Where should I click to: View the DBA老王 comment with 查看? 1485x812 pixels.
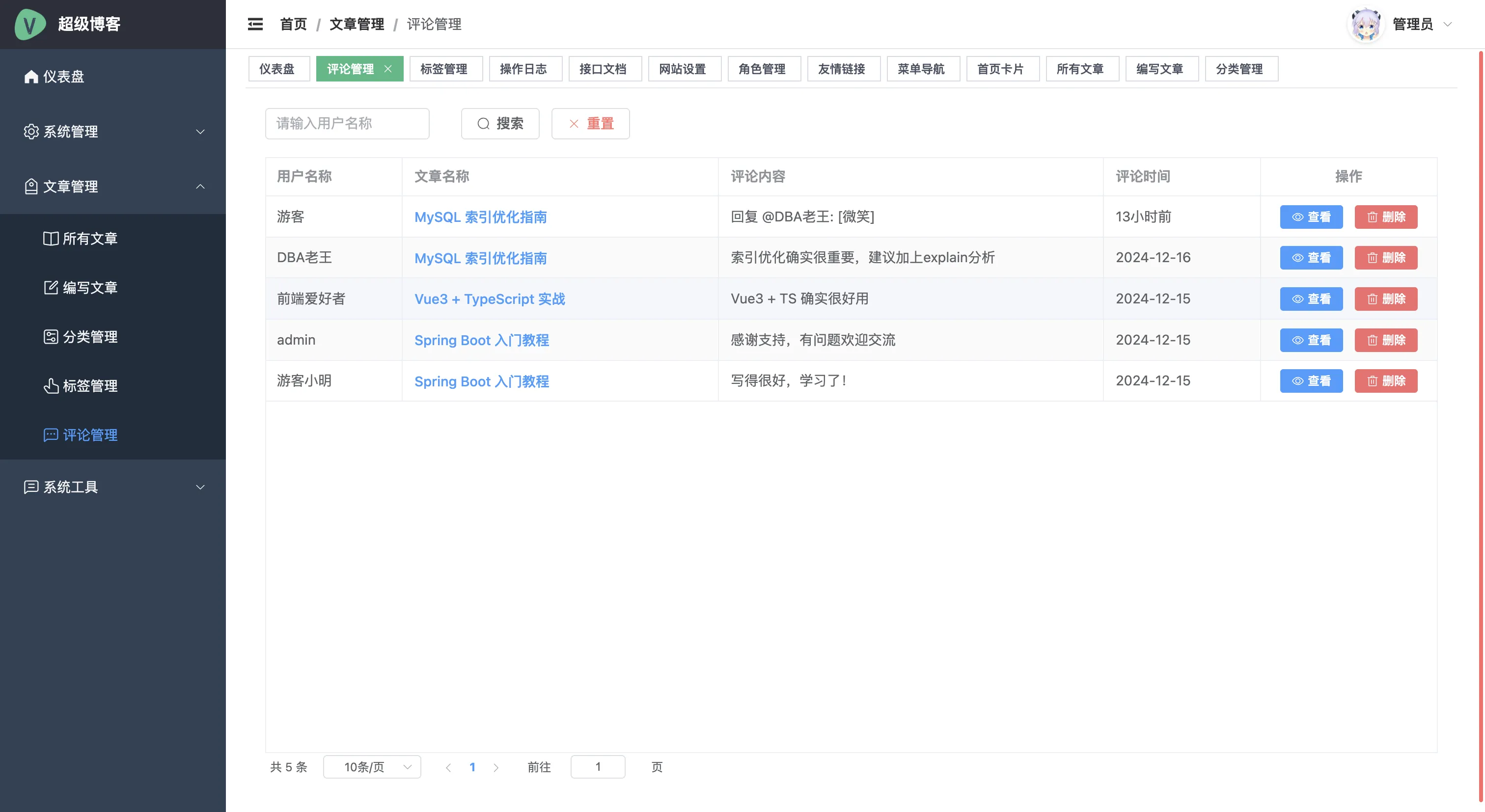tap(1312, 258)
